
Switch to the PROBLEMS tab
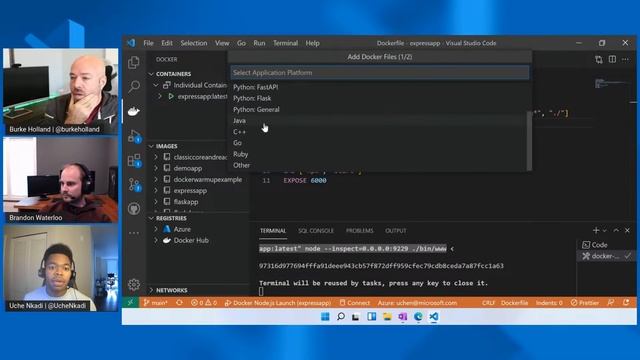[x=360, y=231]
